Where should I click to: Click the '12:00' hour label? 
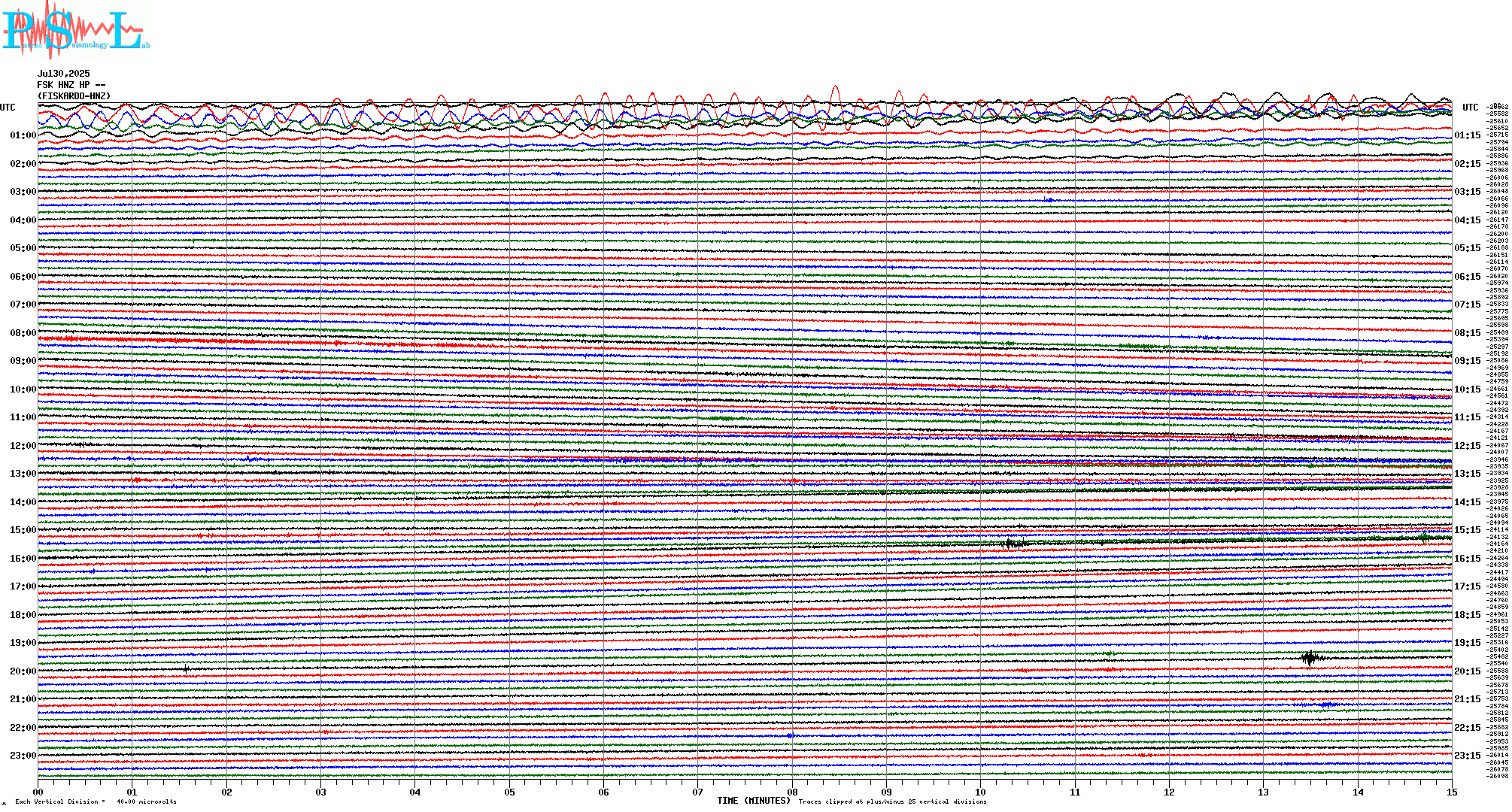[x=23, y=446]
